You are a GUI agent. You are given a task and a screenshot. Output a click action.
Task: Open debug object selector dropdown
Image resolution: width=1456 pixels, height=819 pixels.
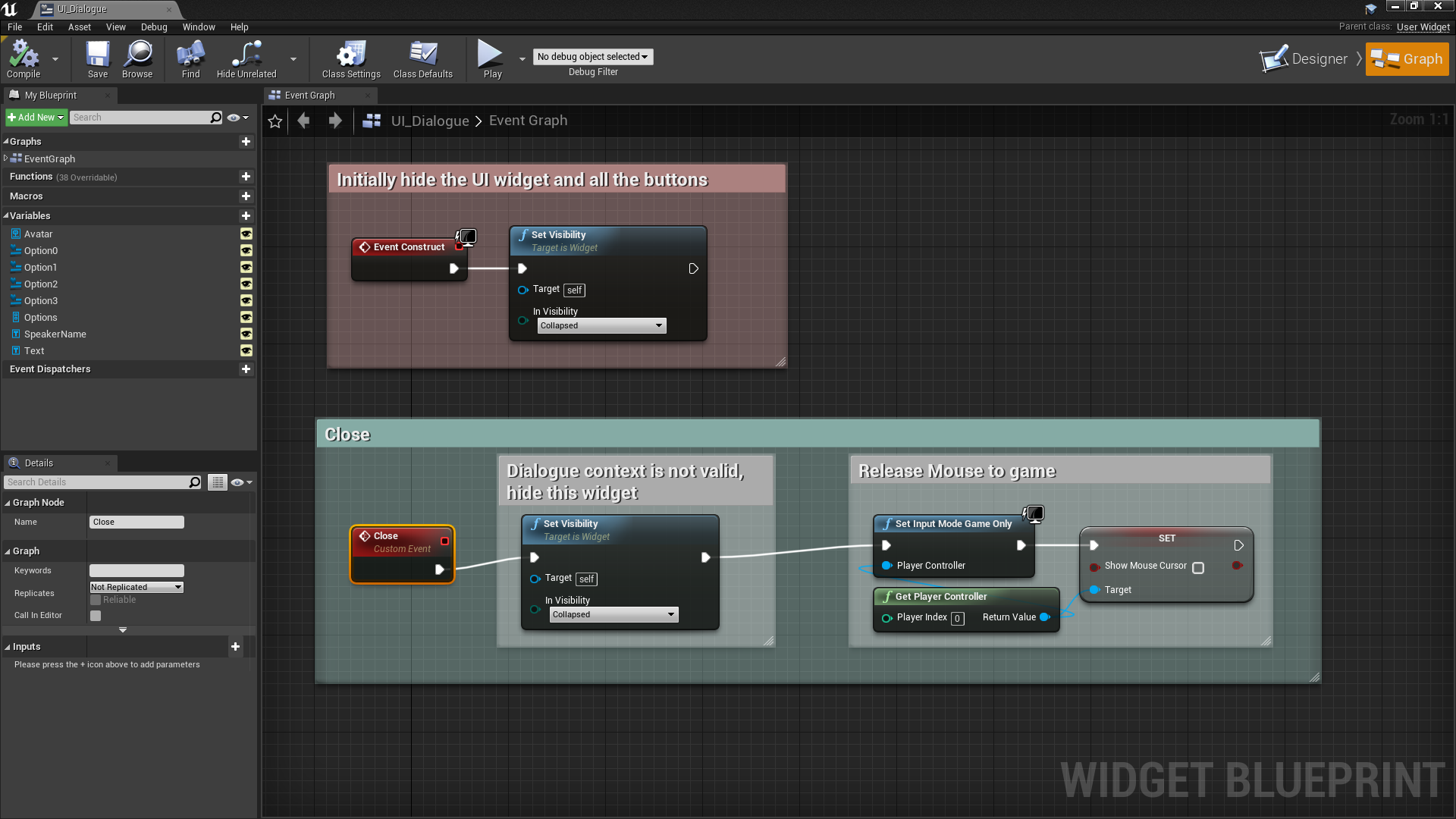click(x=593, y=57)
